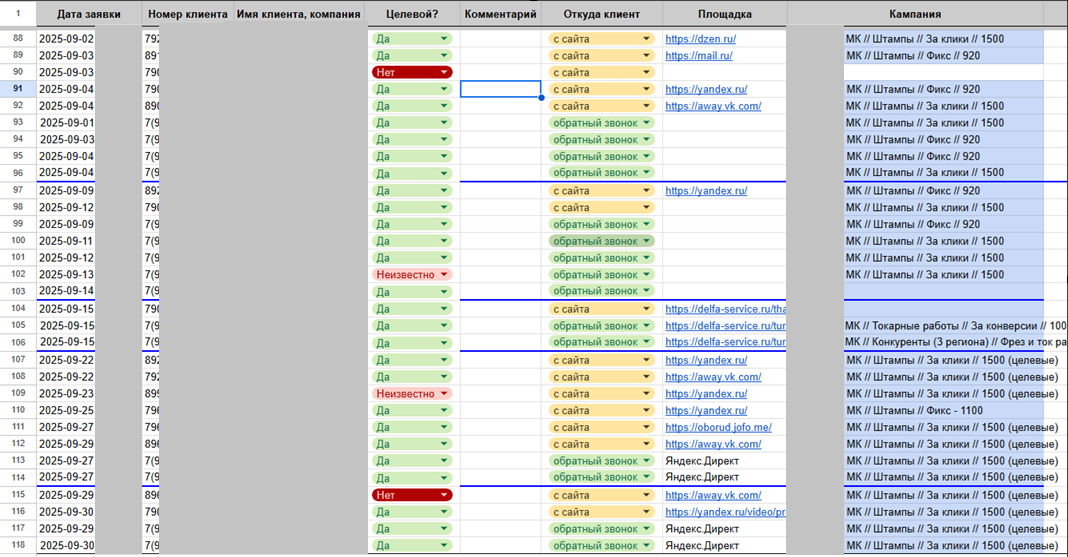Viewport: 1068px width, 557px height.
Task: Open the red "Нет" dropdown in row 90
Action: [412, 73]
